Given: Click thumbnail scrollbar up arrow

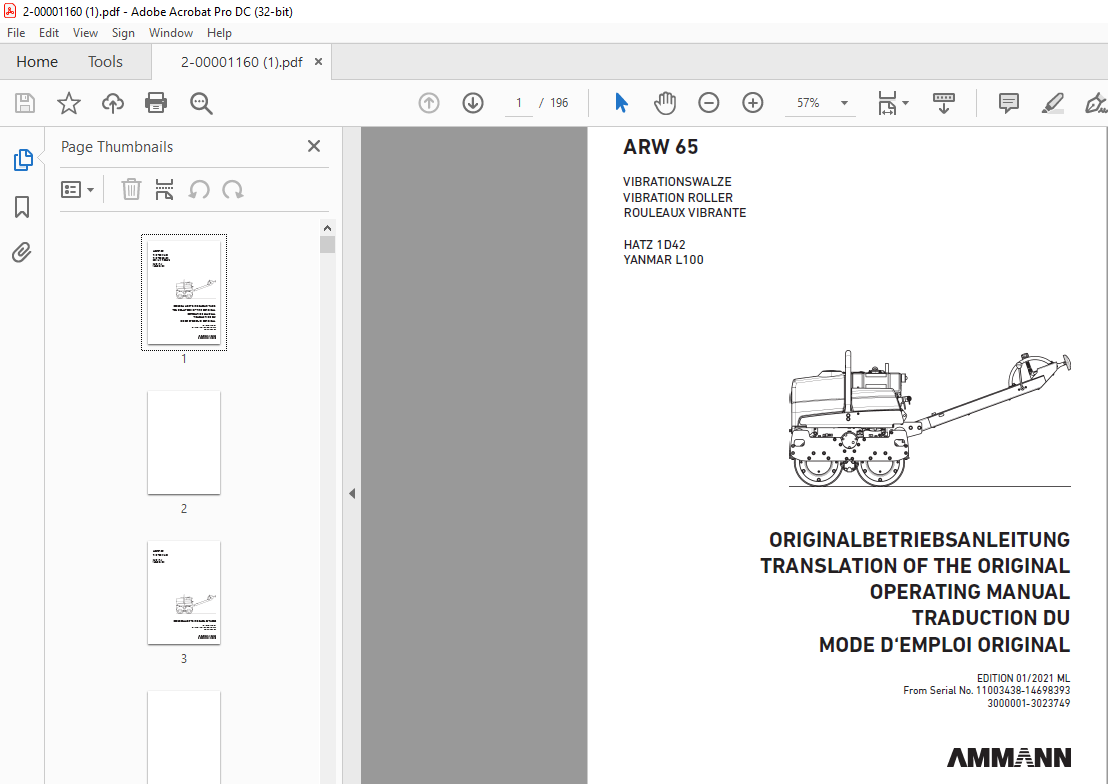Looking at the screenshot, I should pyautogui.click(x=327, y=228).
